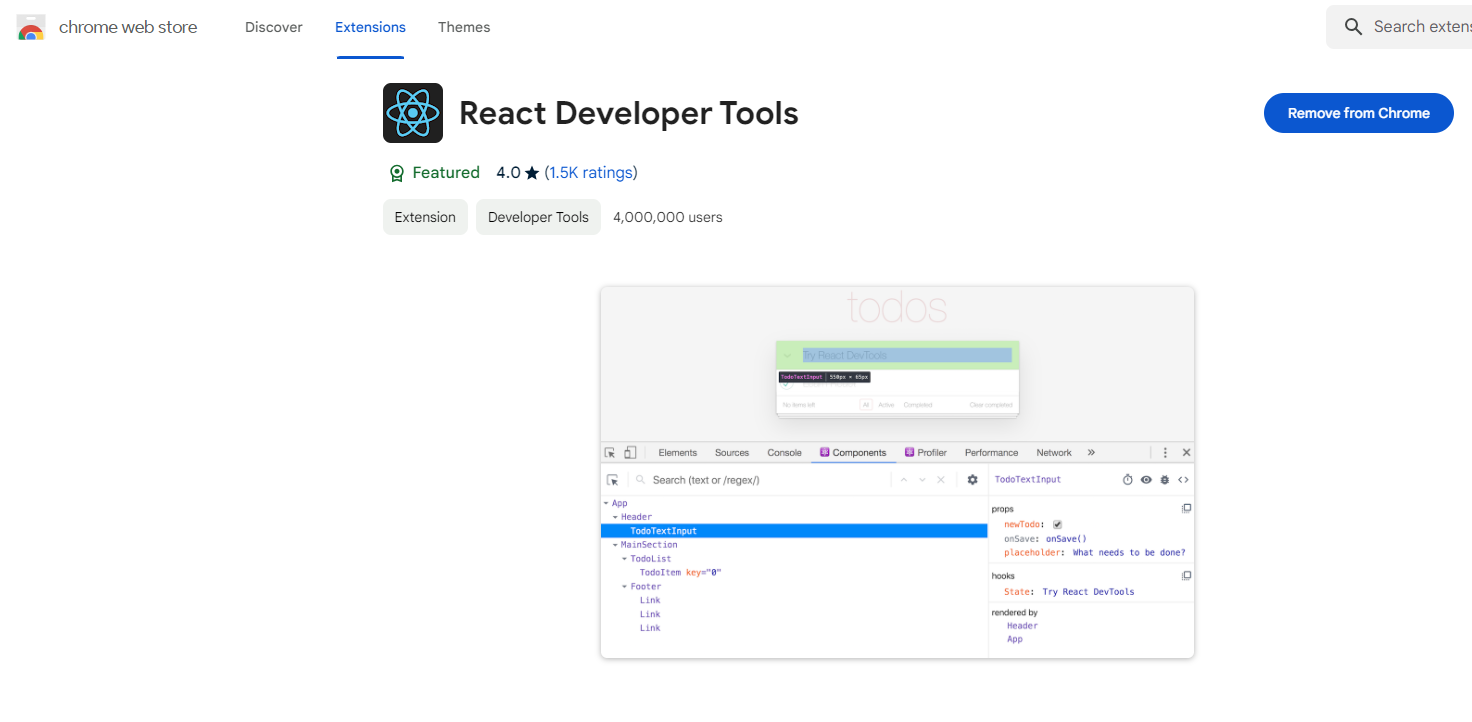Open the Components settings gear in preview
The height and width of the screenshot is (722, 1472).
point(972,480)
